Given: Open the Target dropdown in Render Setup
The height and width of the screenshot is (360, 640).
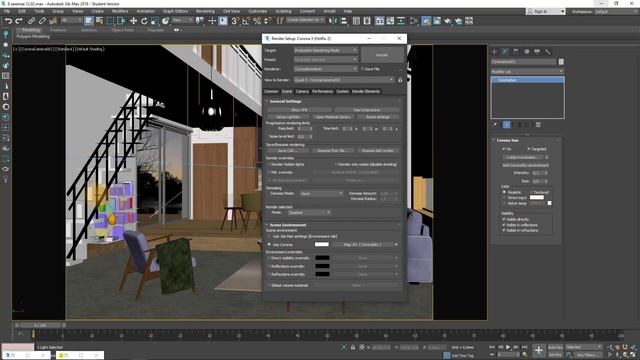Looking at the screenshot, I should point(326,50).
